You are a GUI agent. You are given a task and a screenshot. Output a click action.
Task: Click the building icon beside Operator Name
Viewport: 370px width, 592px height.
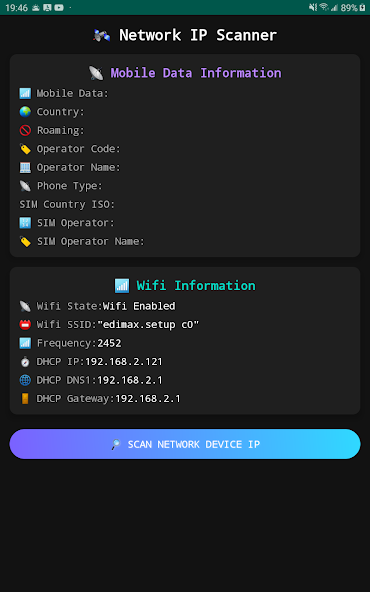[x=25, y=167]
